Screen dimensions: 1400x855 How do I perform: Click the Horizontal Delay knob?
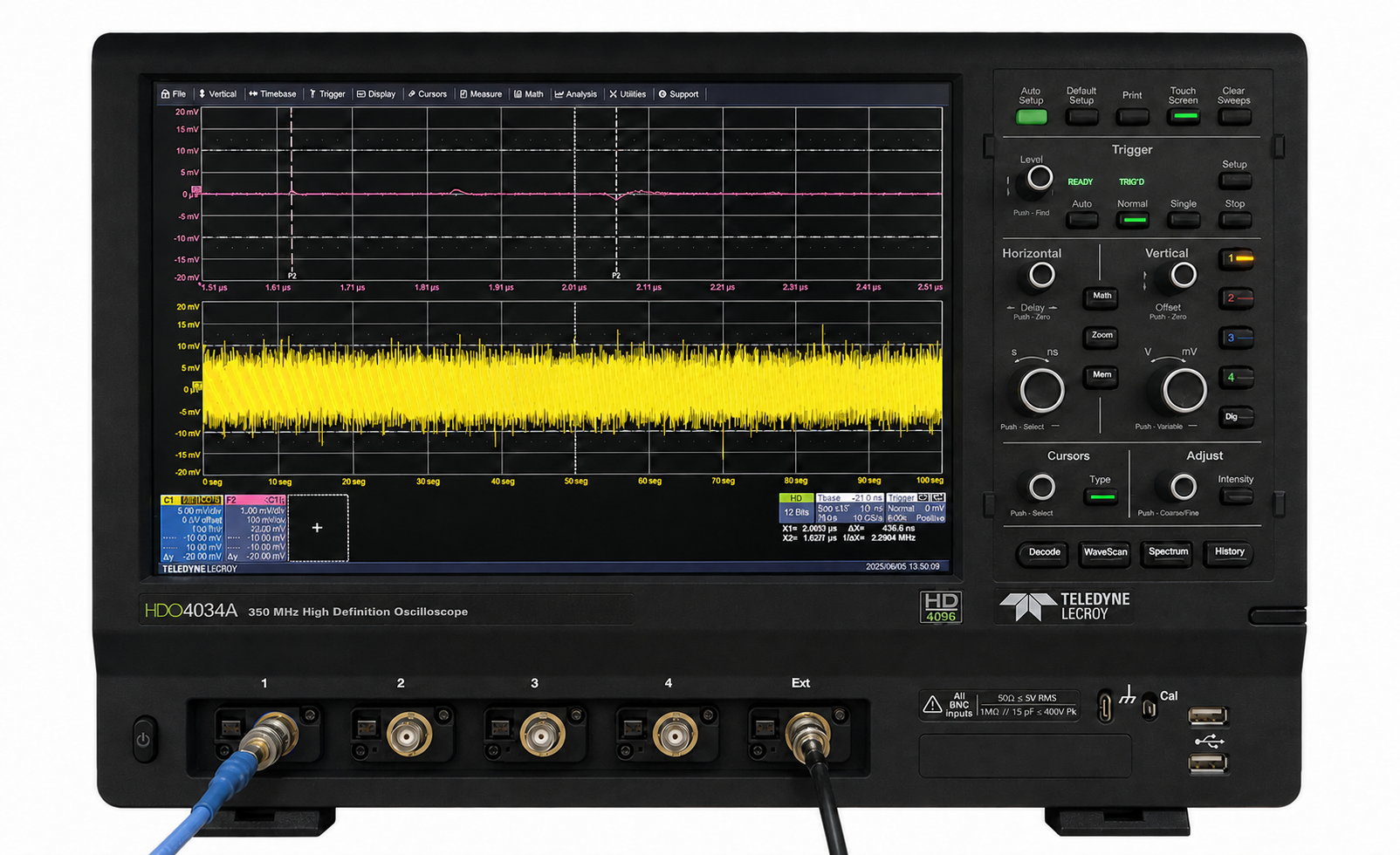click(1041, 276)
